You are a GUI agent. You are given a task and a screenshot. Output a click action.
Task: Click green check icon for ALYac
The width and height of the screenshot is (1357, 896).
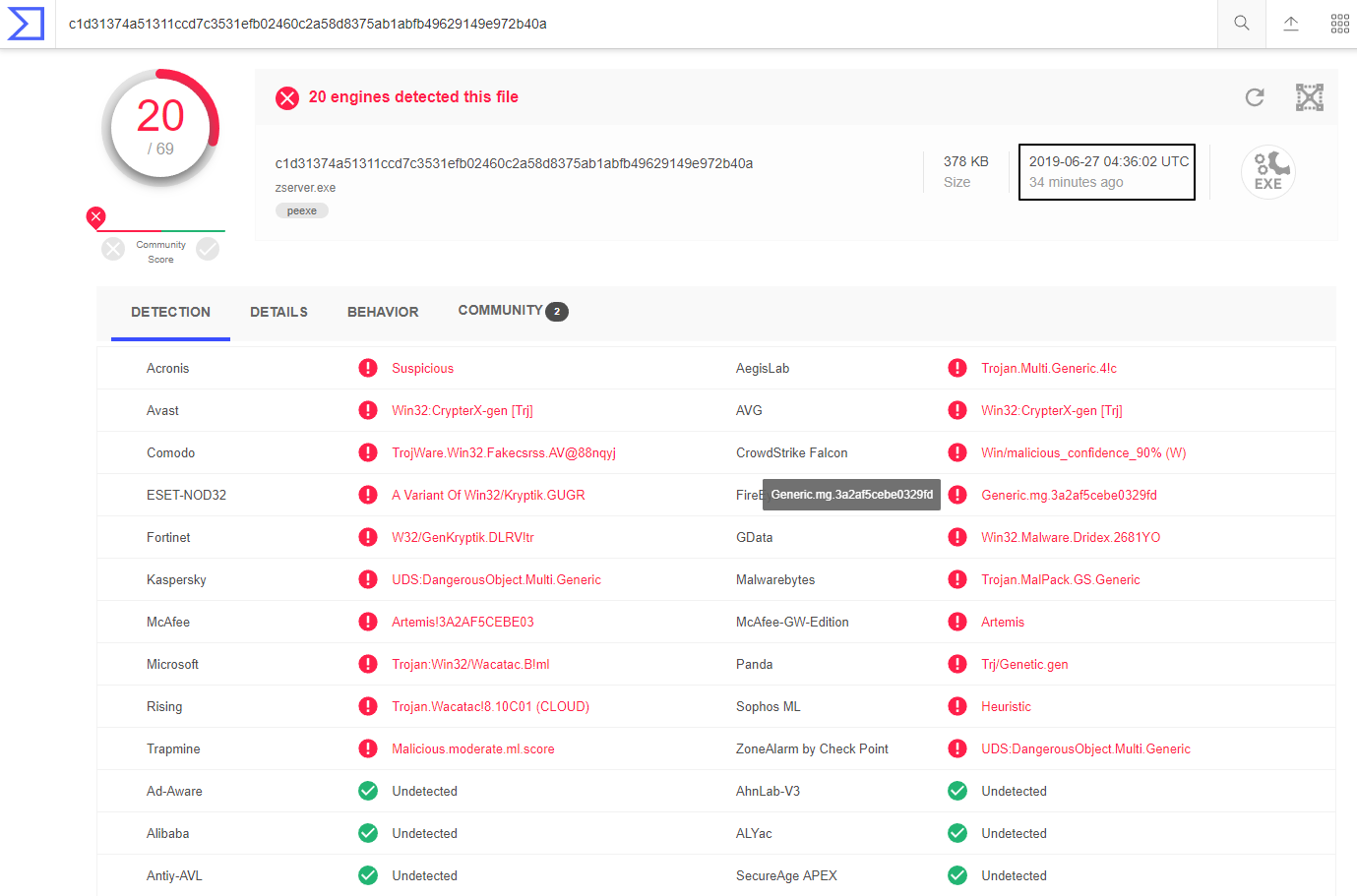tap(957, 833)
